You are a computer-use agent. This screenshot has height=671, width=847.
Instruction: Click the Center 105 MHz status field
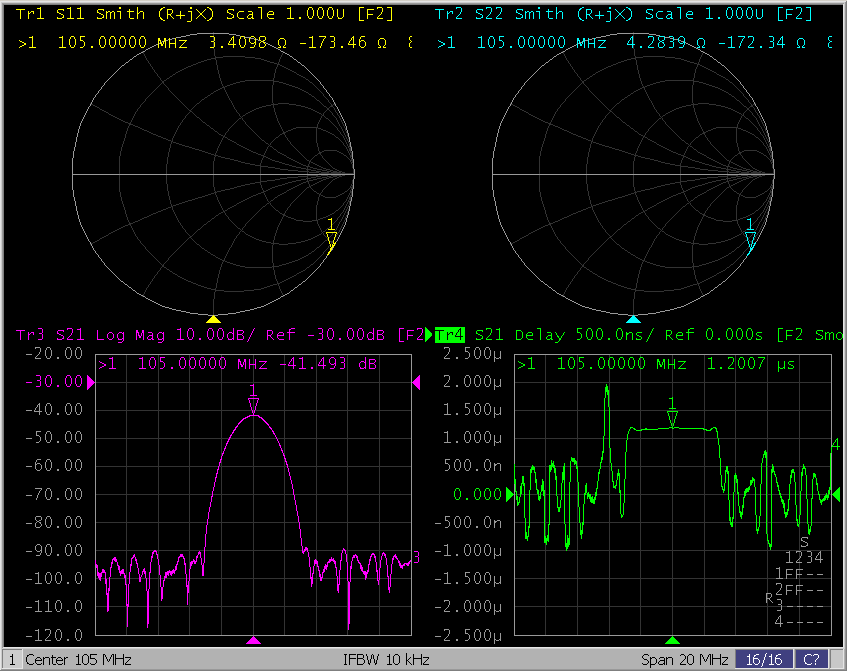[x=78, y=661]
